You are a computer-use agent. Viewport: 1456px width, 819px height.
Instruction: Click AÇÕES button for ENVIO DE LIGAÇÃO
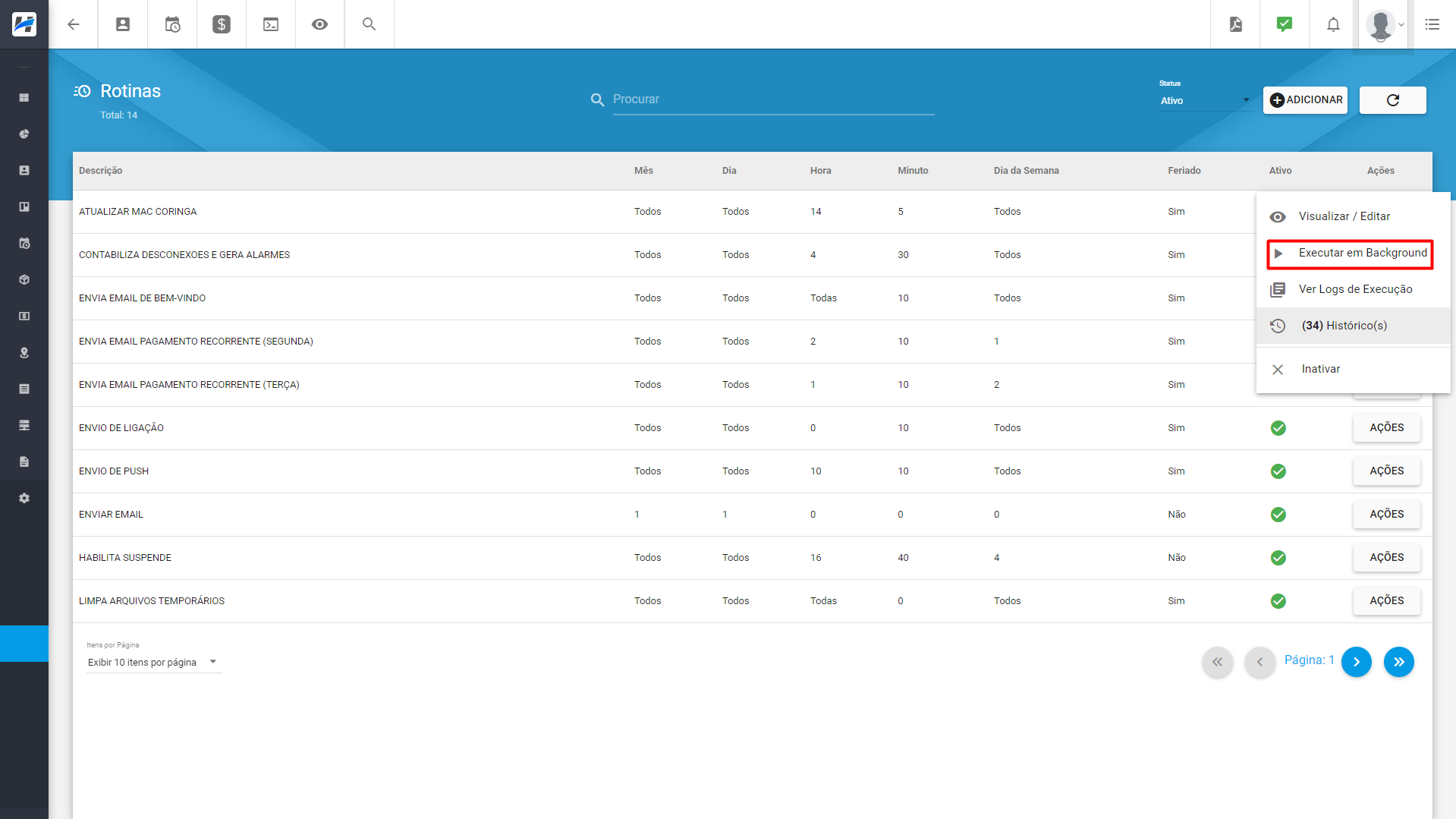coord(1386,428)
